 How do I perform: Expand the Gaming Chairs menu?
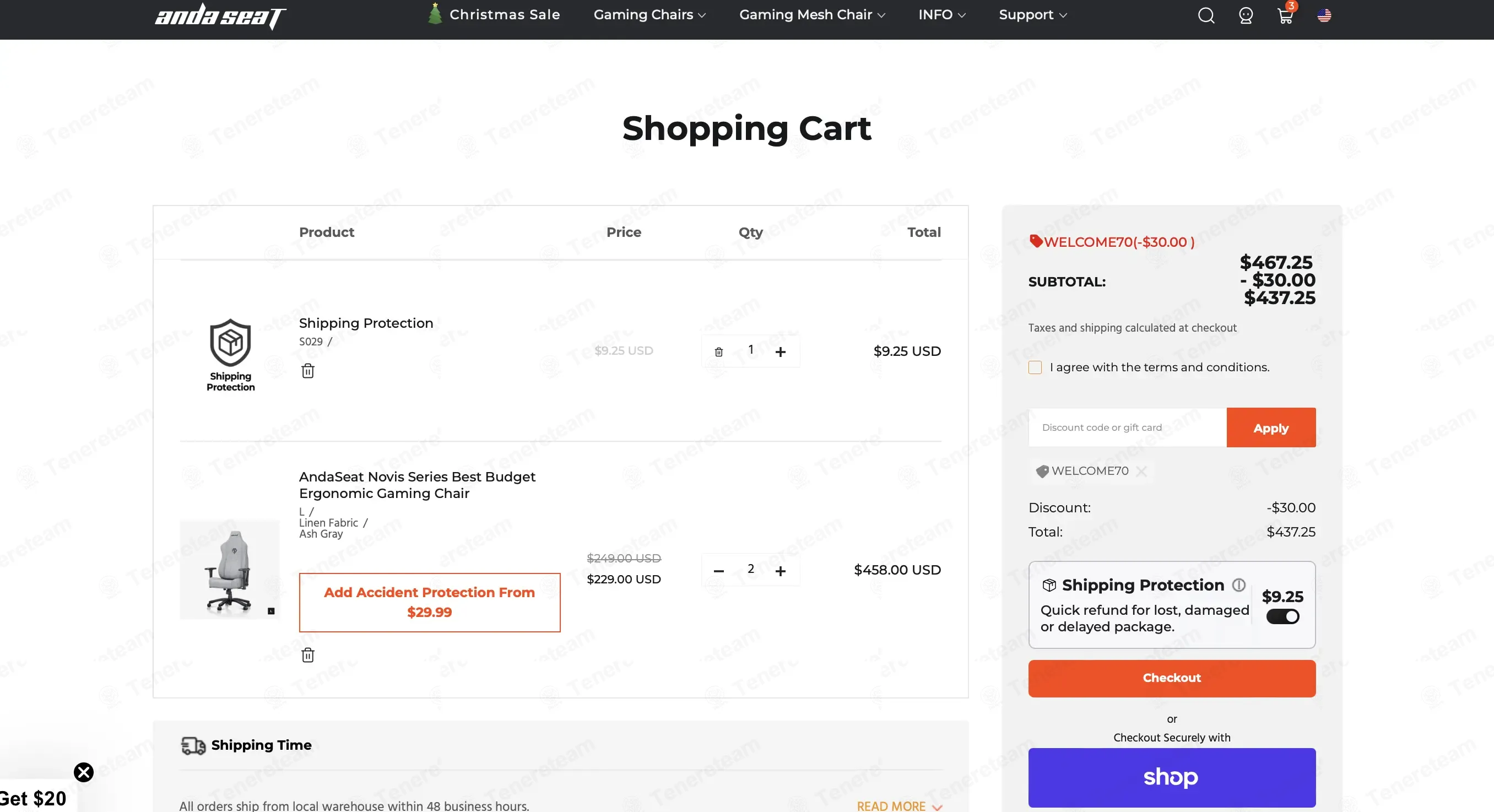(649, 14)
